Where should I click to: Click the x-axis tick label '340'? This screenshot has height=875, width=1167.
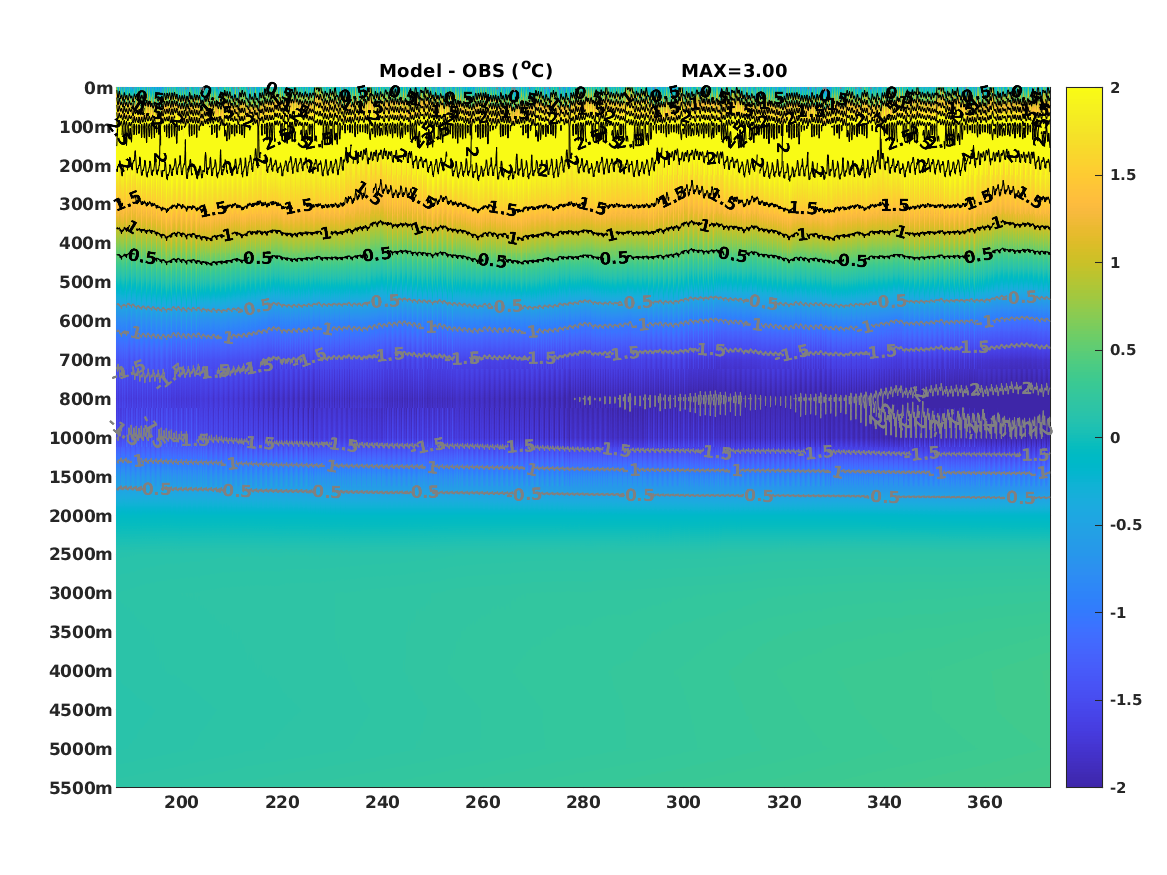(884, 802)
